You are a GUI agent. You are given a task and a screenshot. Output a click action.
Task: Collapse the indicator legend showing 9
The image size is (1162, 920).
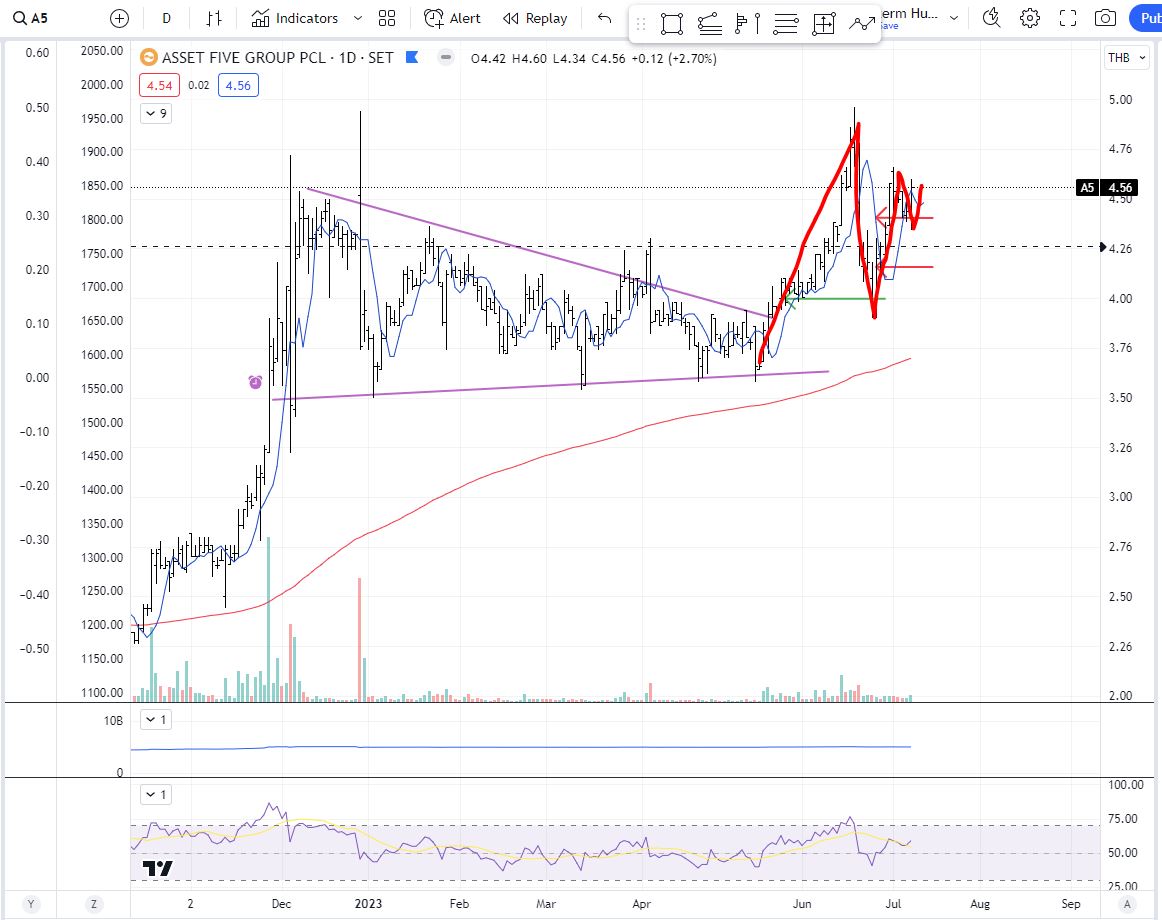[x=156, y=113]
